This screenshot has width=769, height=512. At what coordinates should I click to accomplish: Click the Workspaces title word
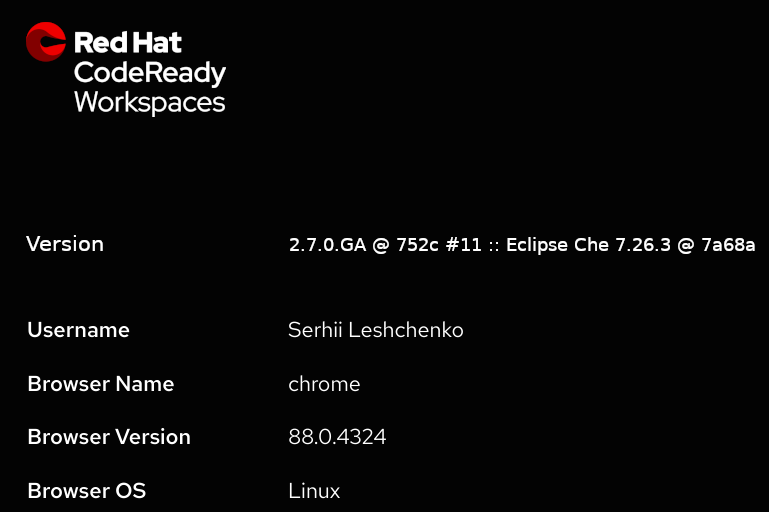click(150, 102)
